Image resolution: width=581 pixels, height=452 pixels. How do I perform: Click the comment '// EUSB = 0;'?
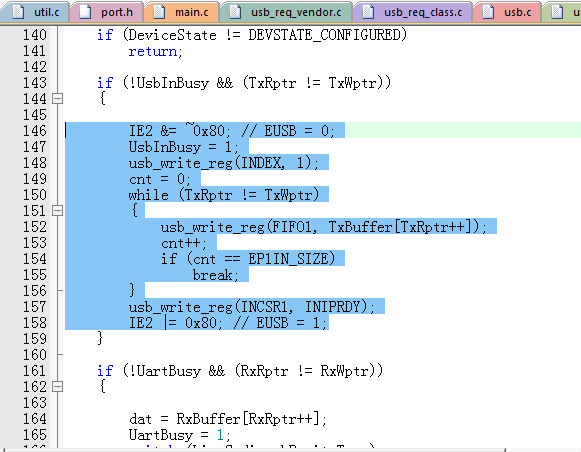click(x=288, y=131)
